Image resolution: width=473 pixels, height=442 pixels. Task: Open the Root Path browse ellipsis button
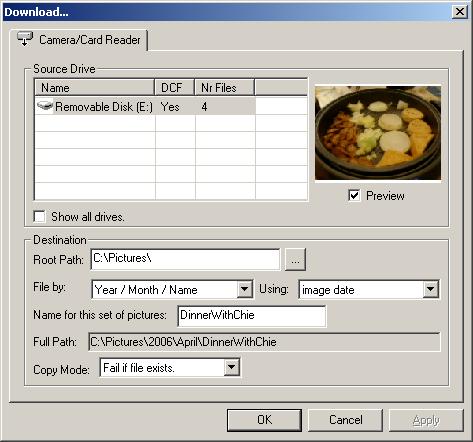click(295, 259)
